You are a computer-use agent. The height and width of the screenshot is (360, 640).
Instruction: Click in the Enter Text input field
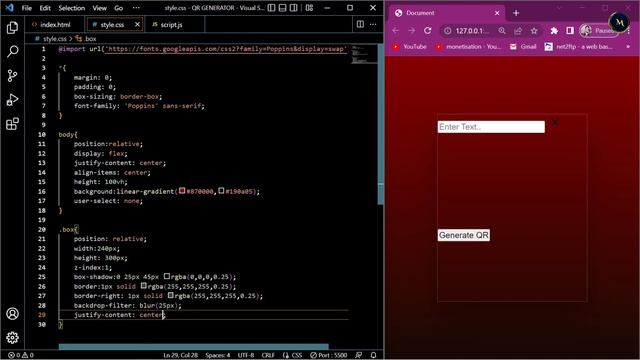click(x=491, y=127)
